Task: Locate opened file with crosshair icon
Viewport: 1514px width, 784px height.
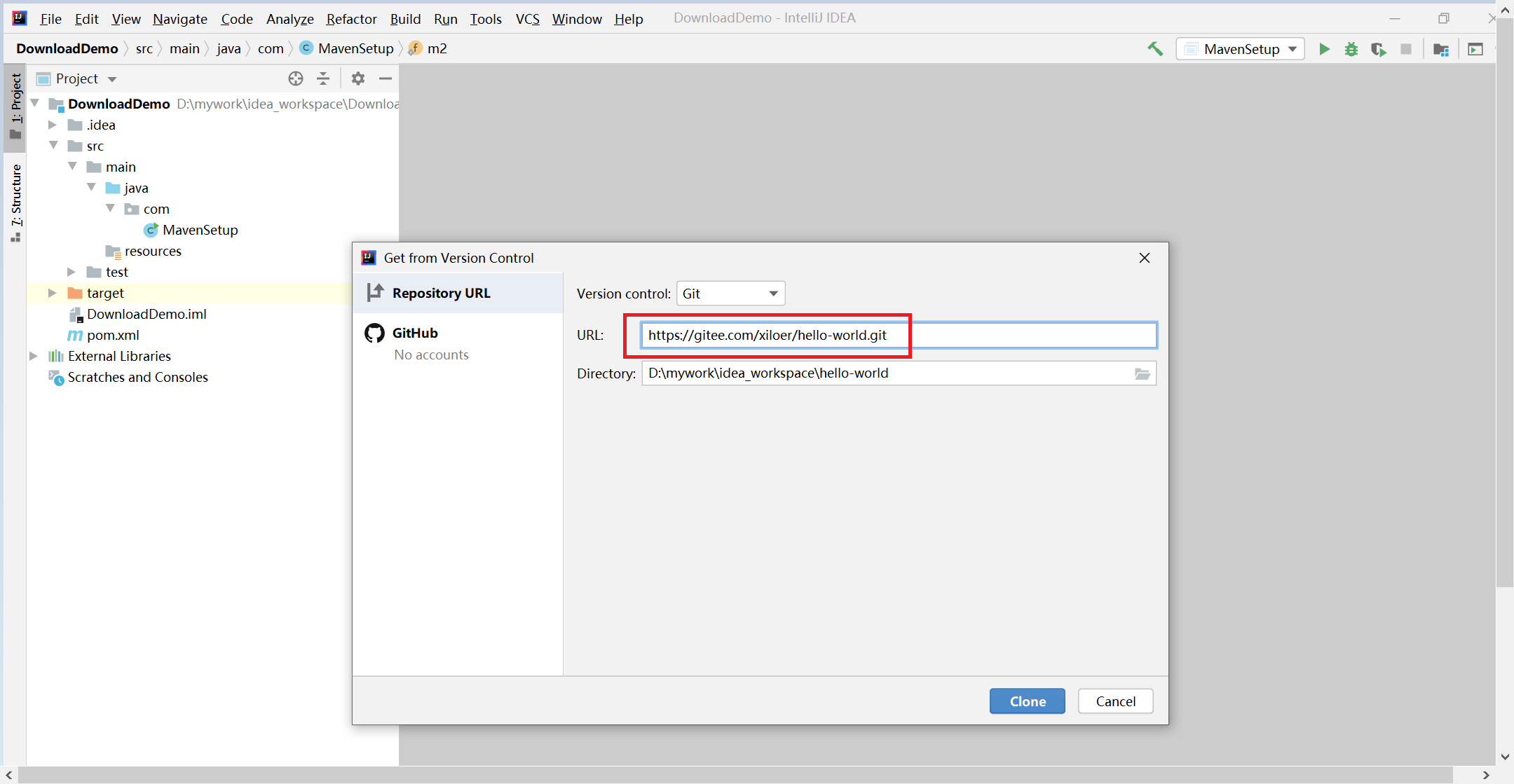Action: [296, 78]
